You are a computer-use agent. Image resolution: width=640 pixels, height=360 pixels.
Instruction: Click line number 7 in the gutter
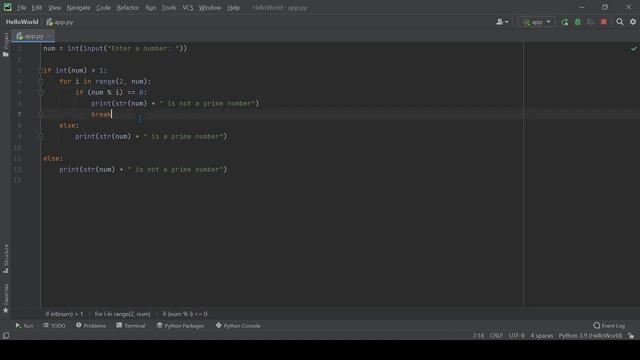19,115
